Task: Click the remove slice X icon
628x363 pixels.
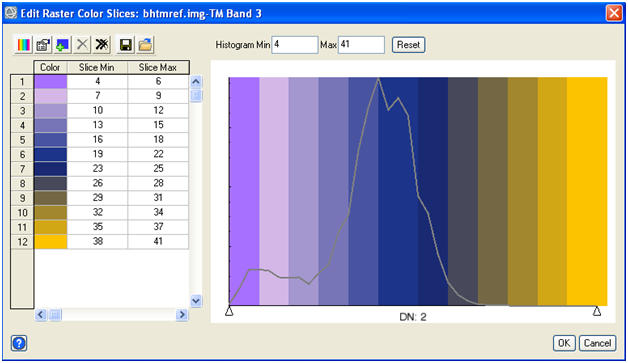Action: click(x=82, y=45)
